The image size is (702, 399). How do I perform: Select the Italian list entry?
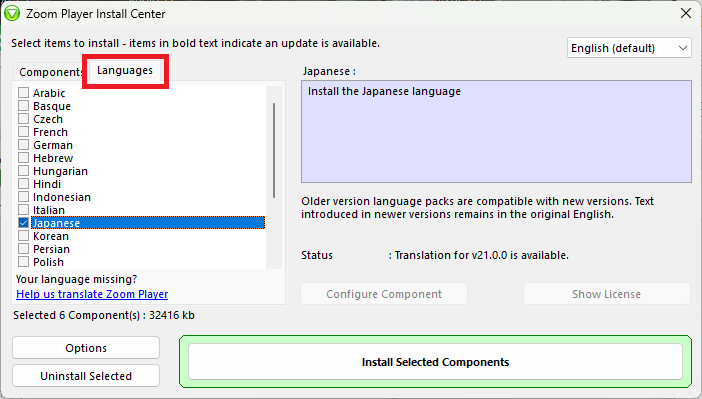pyautogui.click(x=49, y=210)
